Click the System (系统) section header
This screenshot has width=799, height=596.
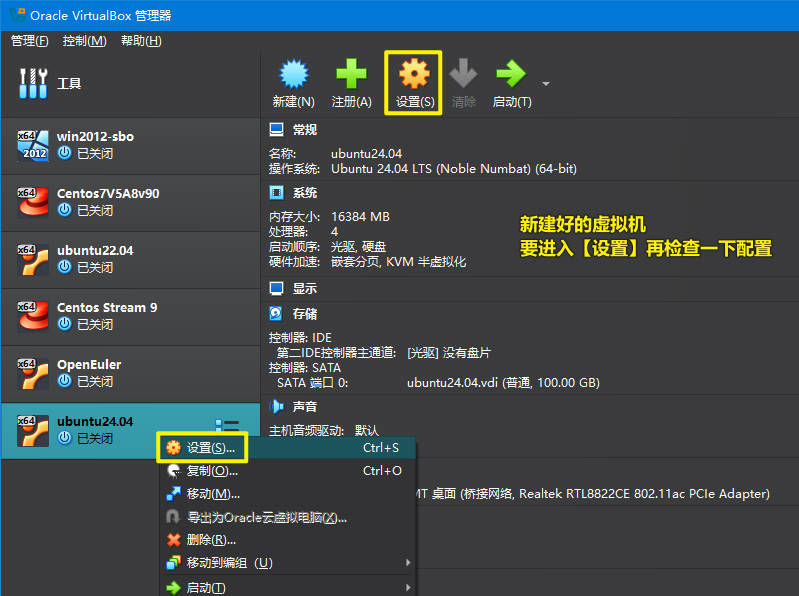coord(305,193)
